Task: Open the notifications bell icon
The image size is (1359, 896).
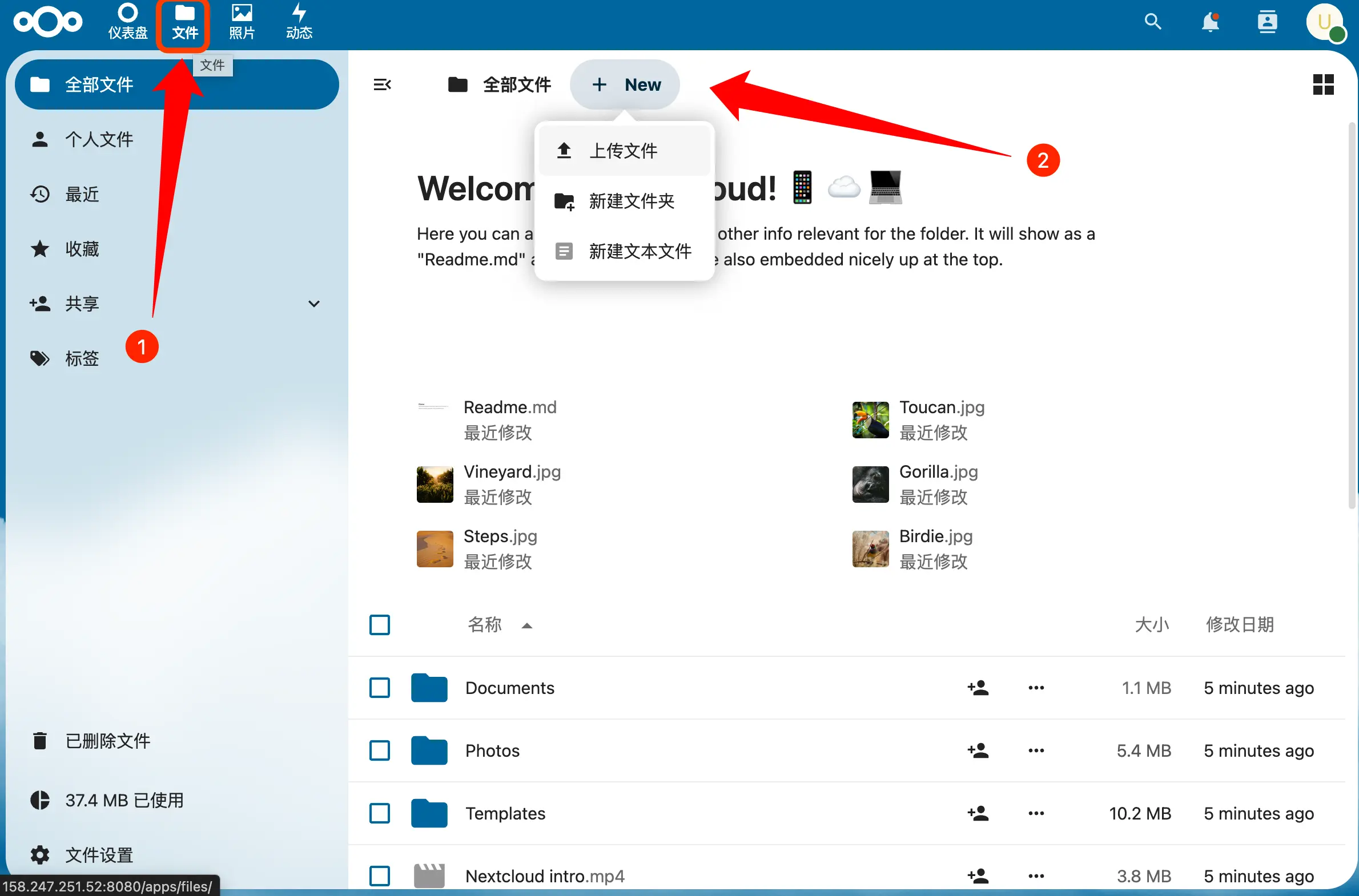Action: (x=1210, y=22)
